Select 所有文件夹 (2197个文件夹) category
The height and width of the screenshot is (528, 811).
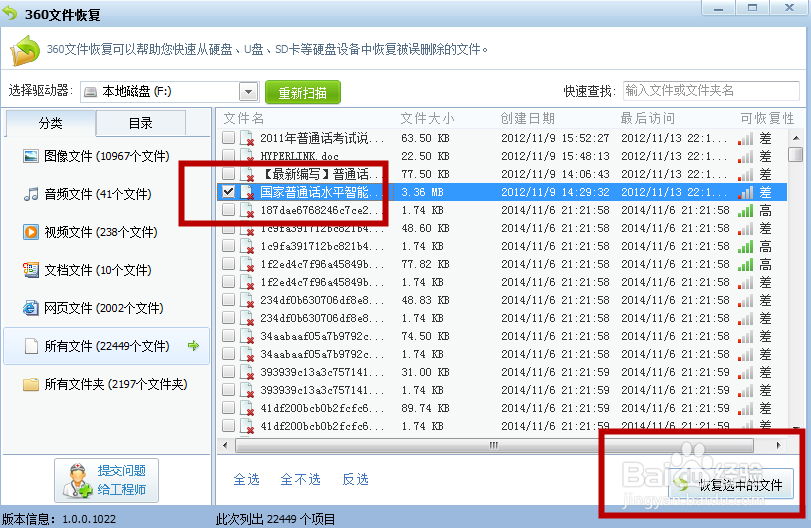(106, 384)
